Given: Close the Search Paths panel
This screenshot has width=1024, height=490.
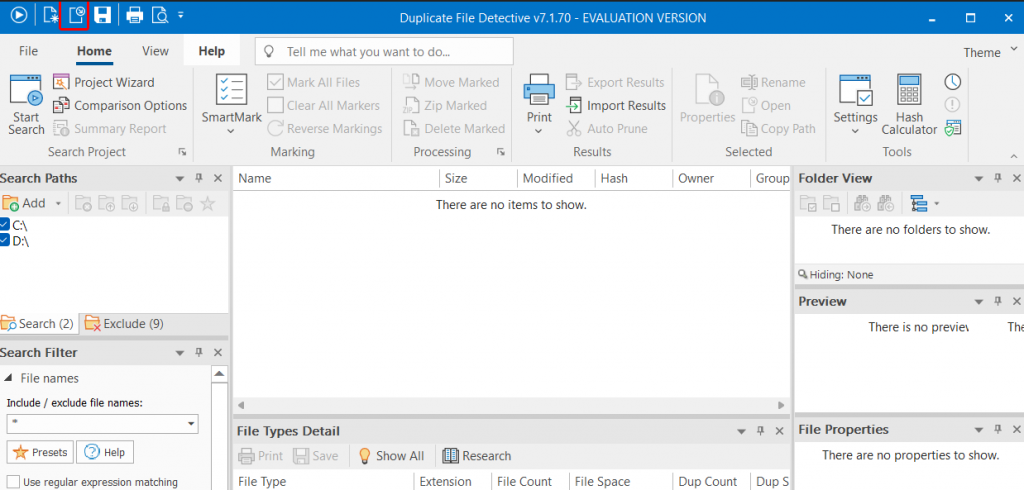Looking at the screenshot, I should click(x=218, y=178).
